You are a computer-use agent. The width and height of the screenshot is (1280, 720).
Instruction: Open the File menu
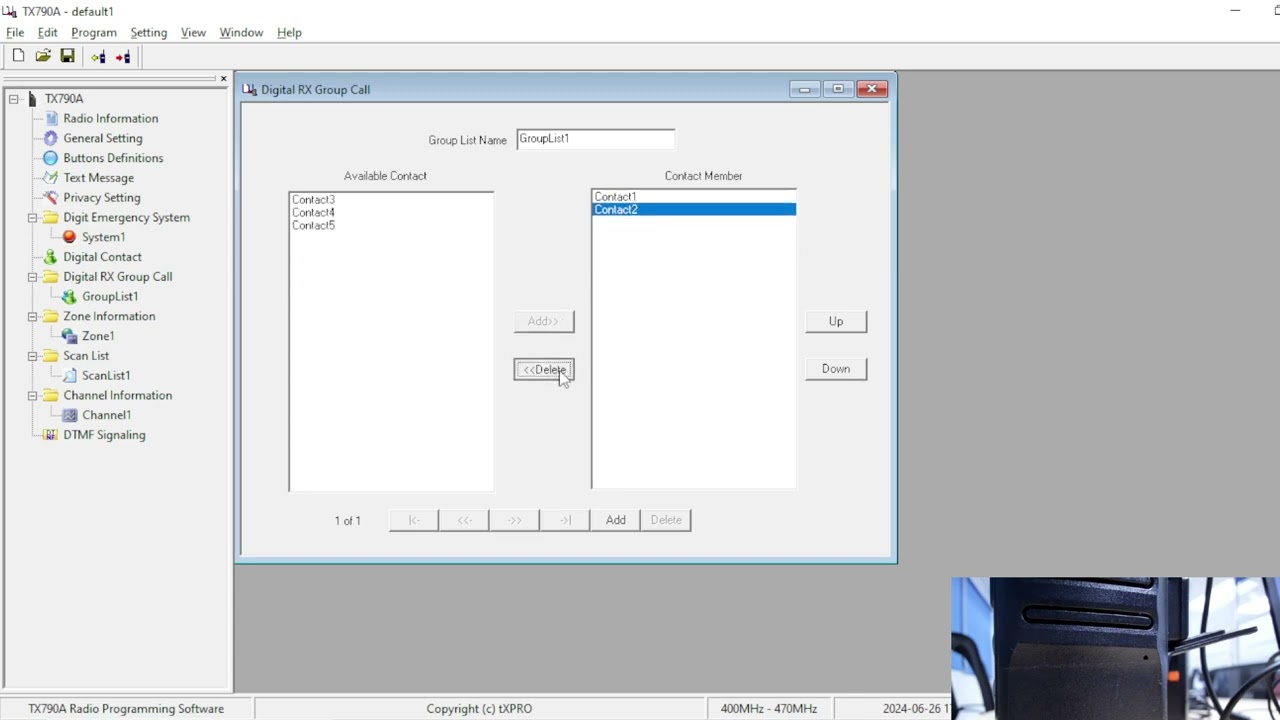15,32
